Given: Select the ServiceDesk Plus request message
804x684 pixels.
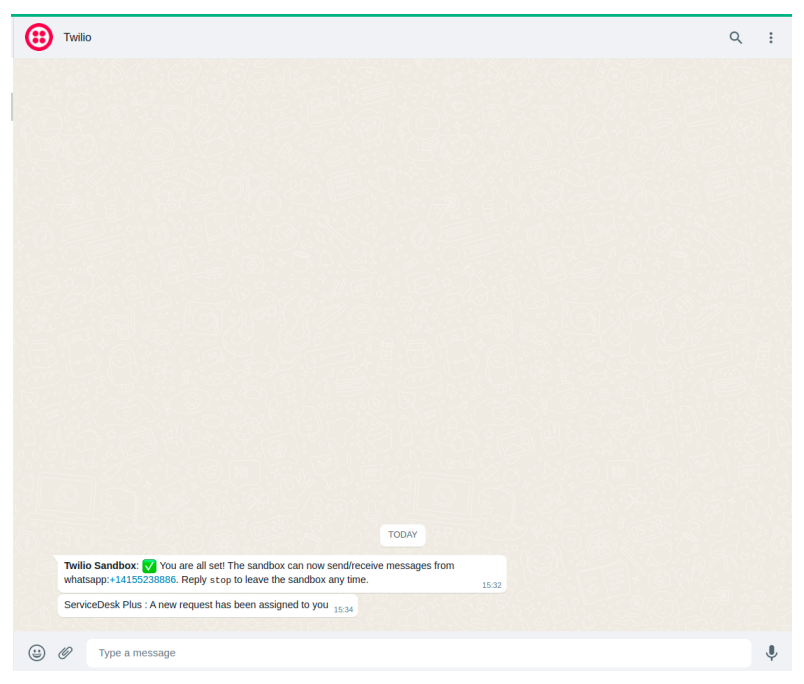Looking at the screenshot, I should [196, 604].
